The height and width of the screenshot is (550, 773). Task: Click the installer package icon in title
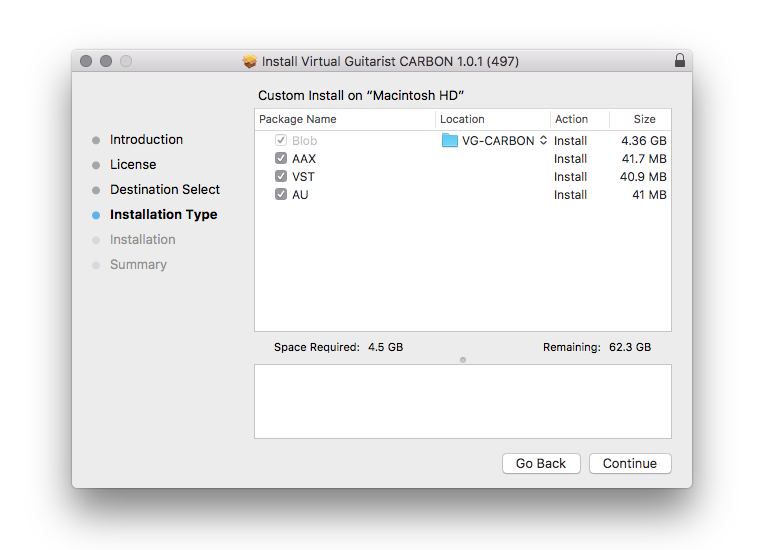tap(250, 61)
